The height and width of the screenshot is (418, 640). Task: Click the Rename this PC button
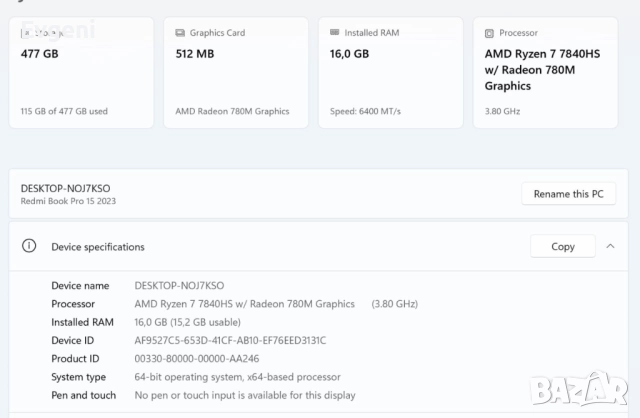(569, 194)
